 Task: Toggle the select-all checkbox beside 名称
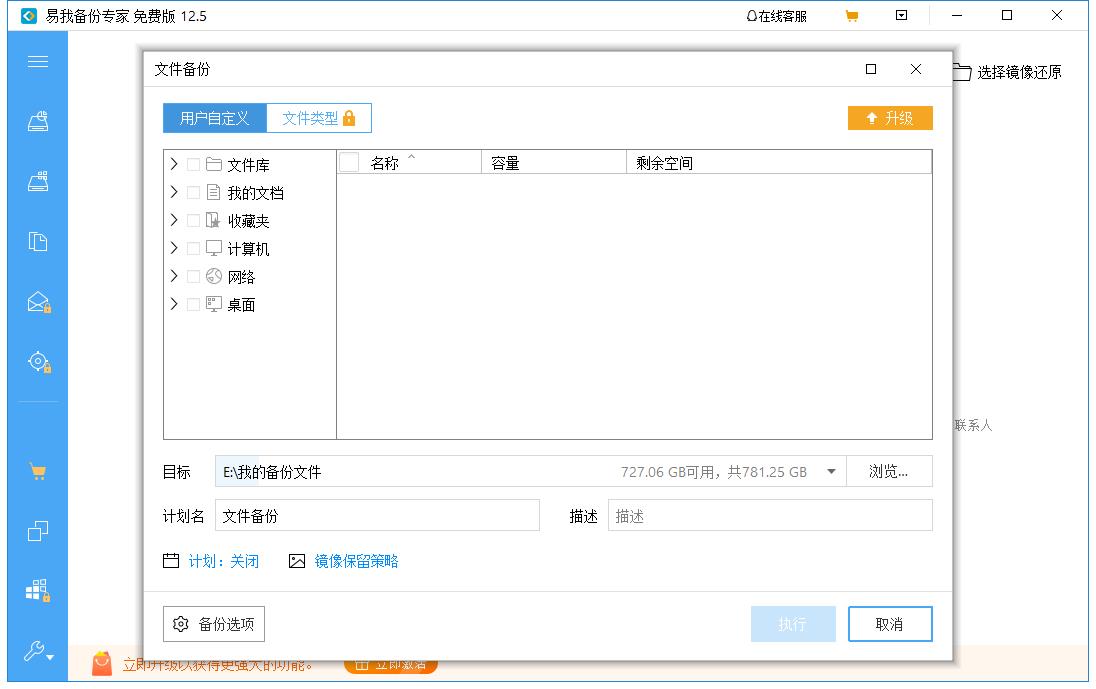[349, 162]
